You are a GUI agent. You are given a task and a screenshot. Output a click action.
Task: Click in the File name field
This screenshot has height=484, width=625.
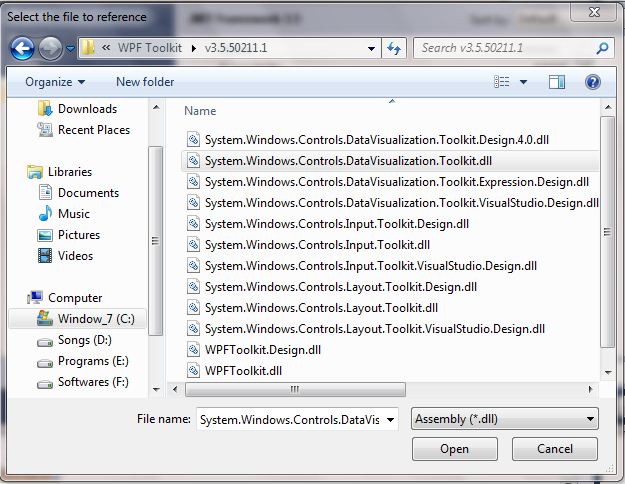290,419
